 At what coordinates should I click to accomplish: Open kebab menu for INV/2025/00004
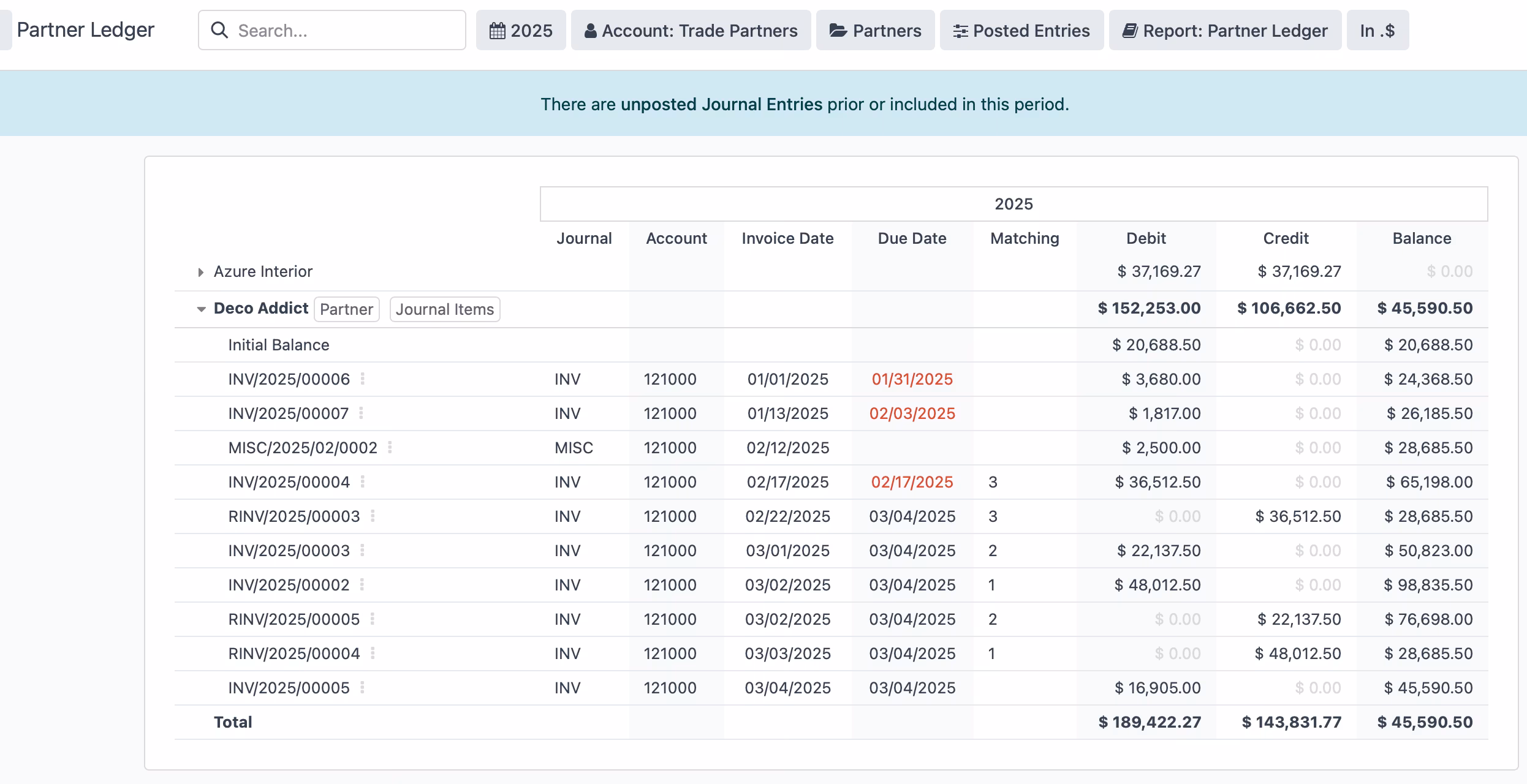pos(363,481)
